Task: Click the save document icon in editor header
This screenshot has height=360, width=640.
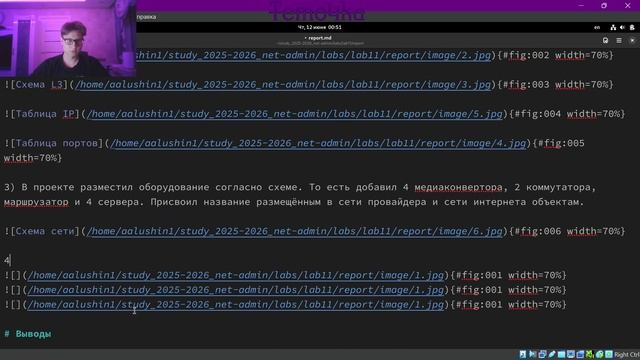Action: click(x=605, y=40)
